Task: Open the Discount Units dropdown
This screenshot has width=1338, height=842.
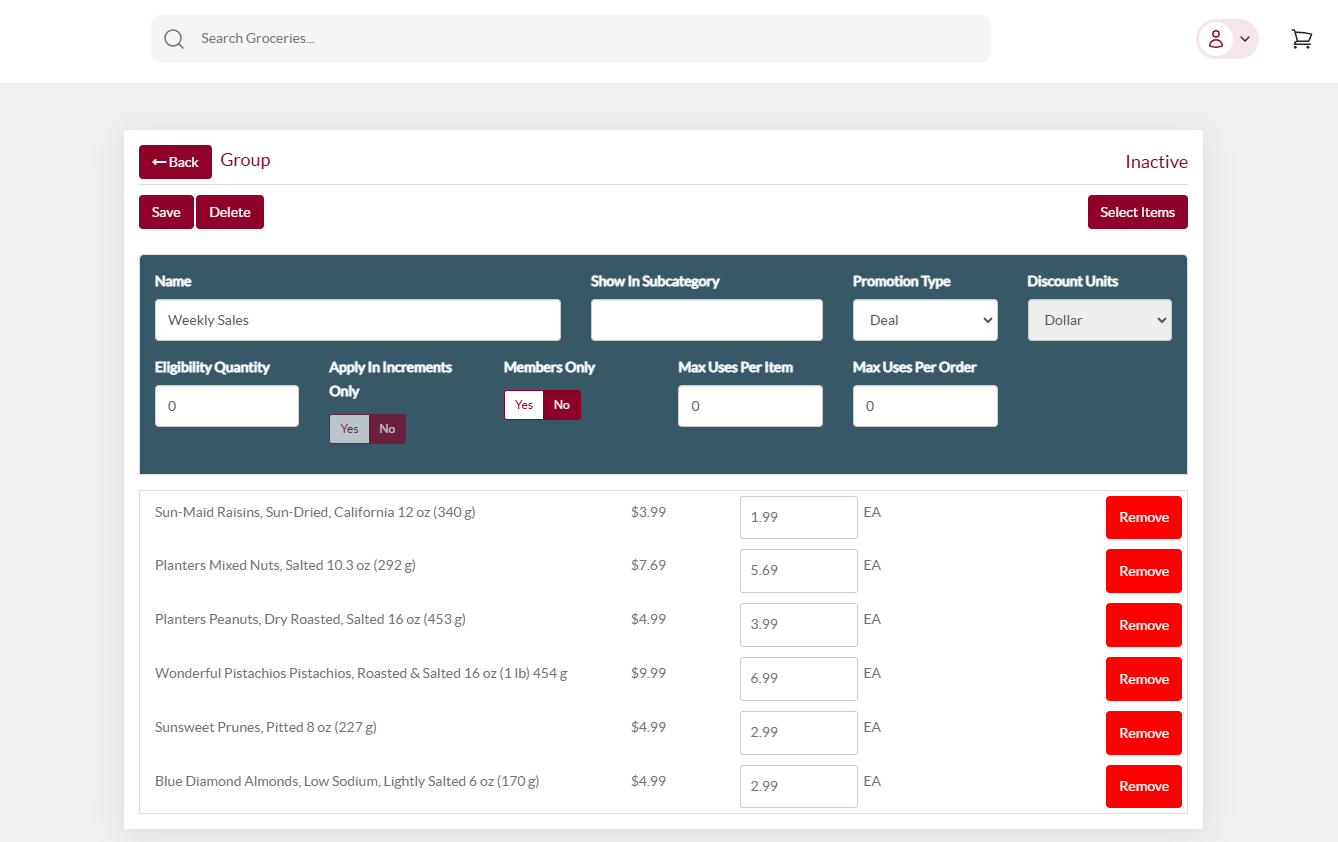Action: click(1100, 320)
